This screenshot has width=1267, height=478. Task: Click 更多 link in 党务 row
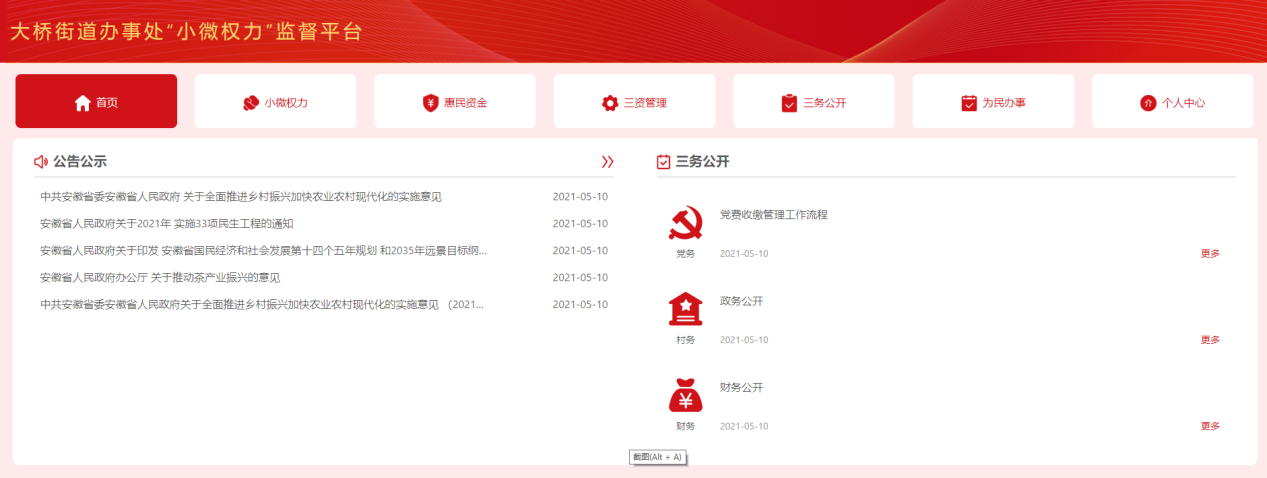pyautogui.click(x=1210, y=254)
